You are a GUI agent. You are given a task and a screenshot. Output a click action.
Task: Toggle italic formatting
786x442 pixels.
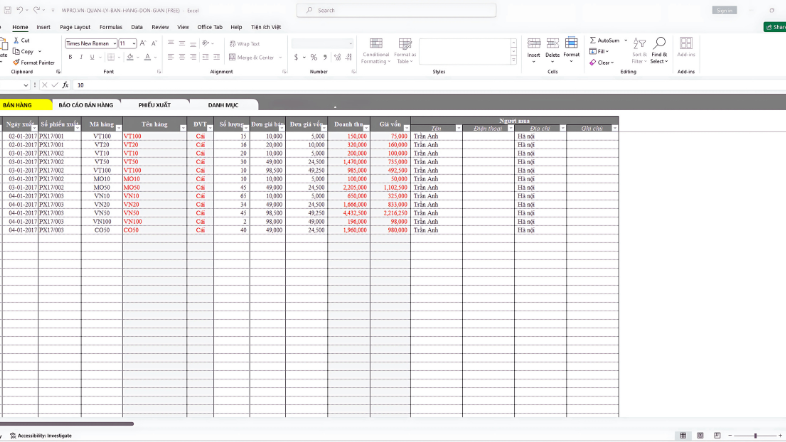pyautogui.click(x=81, y=57)
